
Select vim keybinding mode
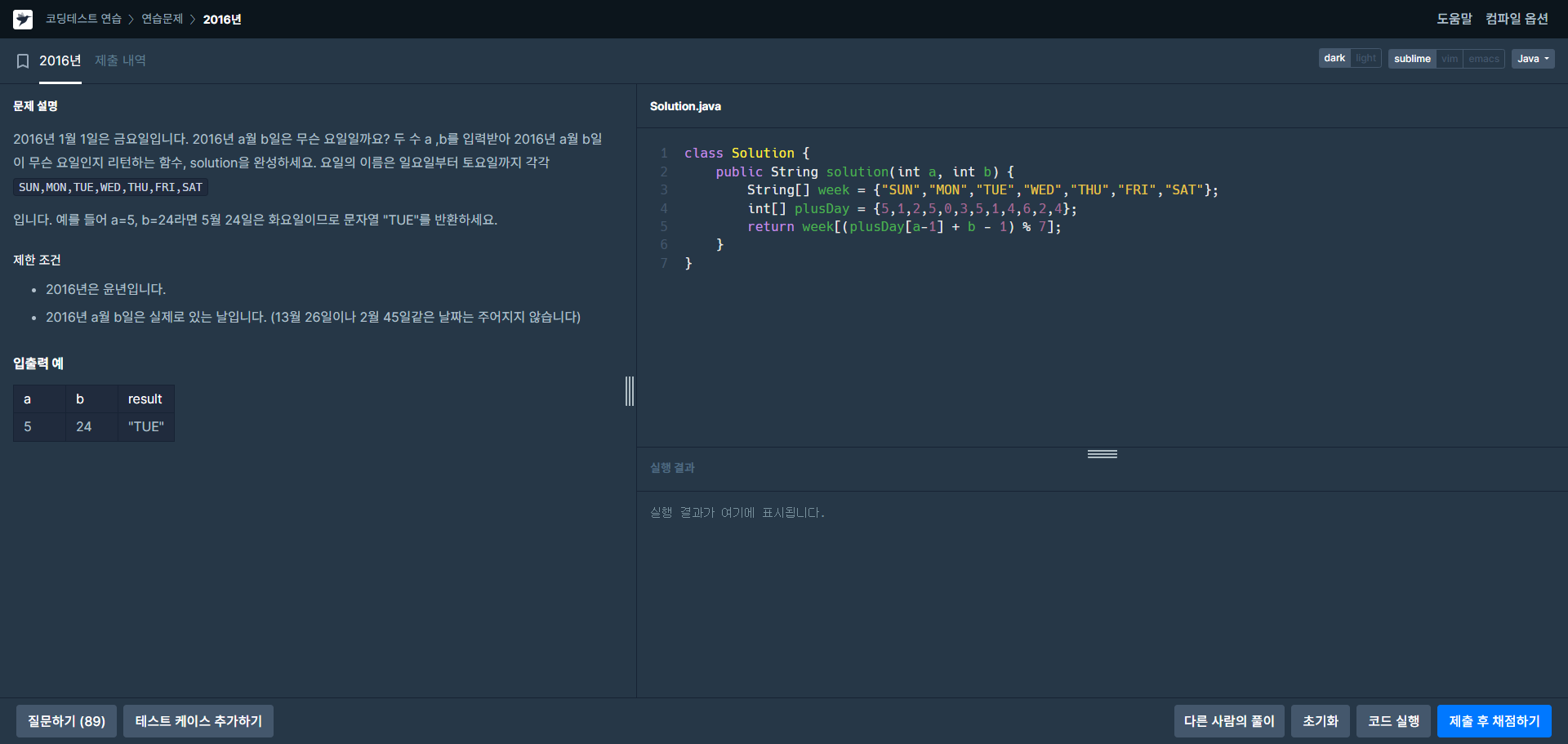pyautogui.click(x=1450, y=59)
